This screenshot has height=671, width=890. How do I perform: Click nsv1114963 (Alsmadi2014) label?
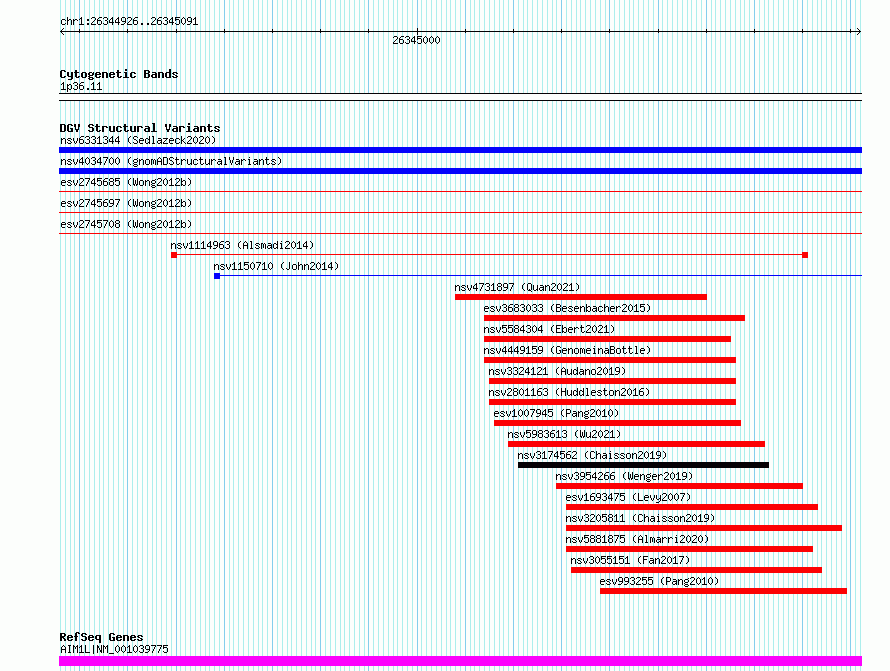click(242, 245)
